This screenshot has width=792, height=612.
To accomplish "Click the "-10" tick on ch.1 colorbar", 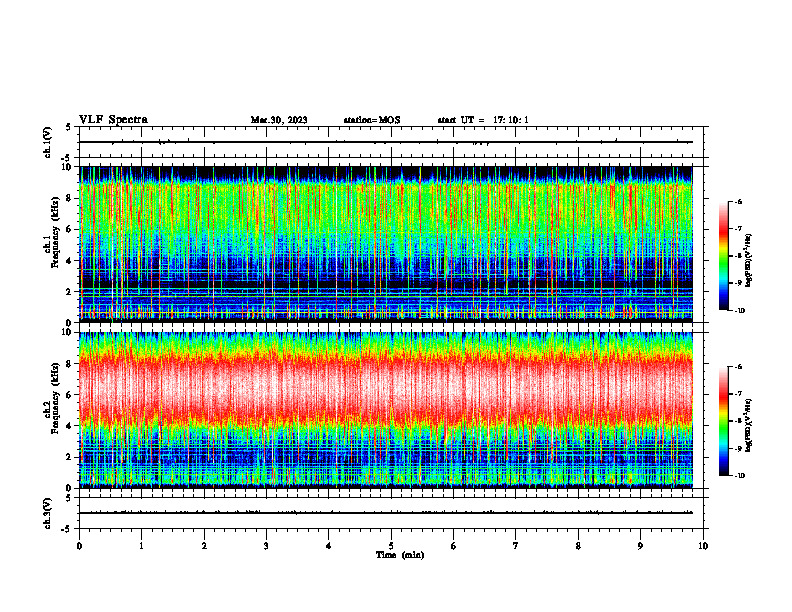I will (x=740, y=311).
